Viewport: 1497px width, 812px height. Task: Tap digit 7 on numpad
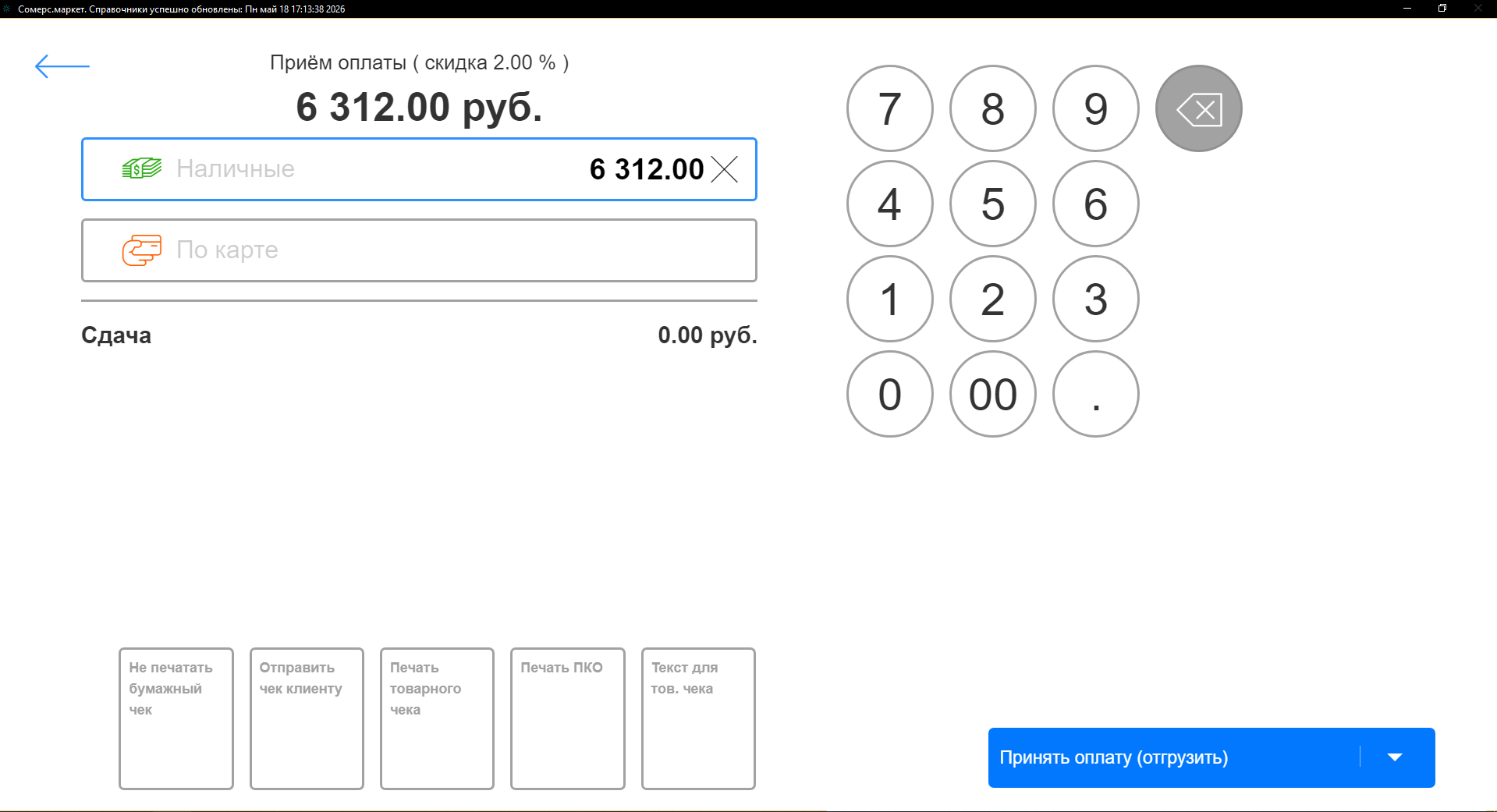tap(889, 108)
